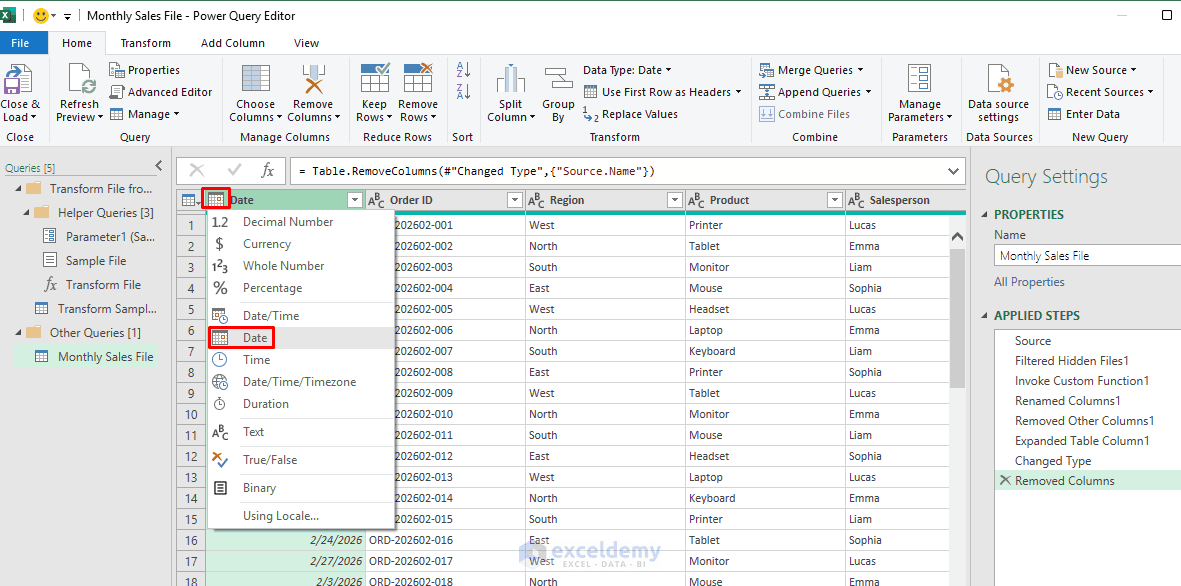1181x586 pixels.
Task: Switch to the Add Column tab
Action: (x=233, y=43)
